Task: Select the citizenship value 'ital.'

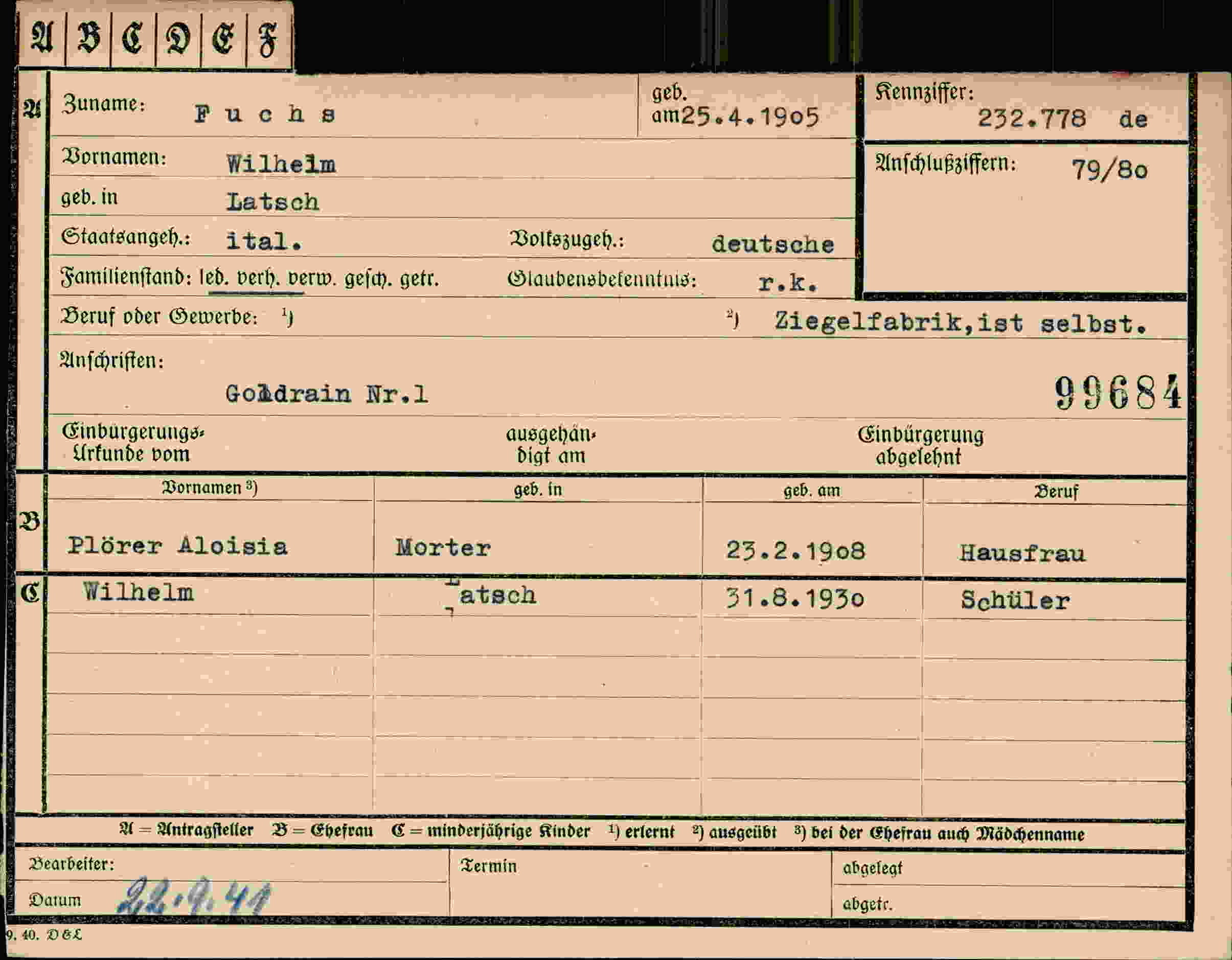Action: pos(264,241)
